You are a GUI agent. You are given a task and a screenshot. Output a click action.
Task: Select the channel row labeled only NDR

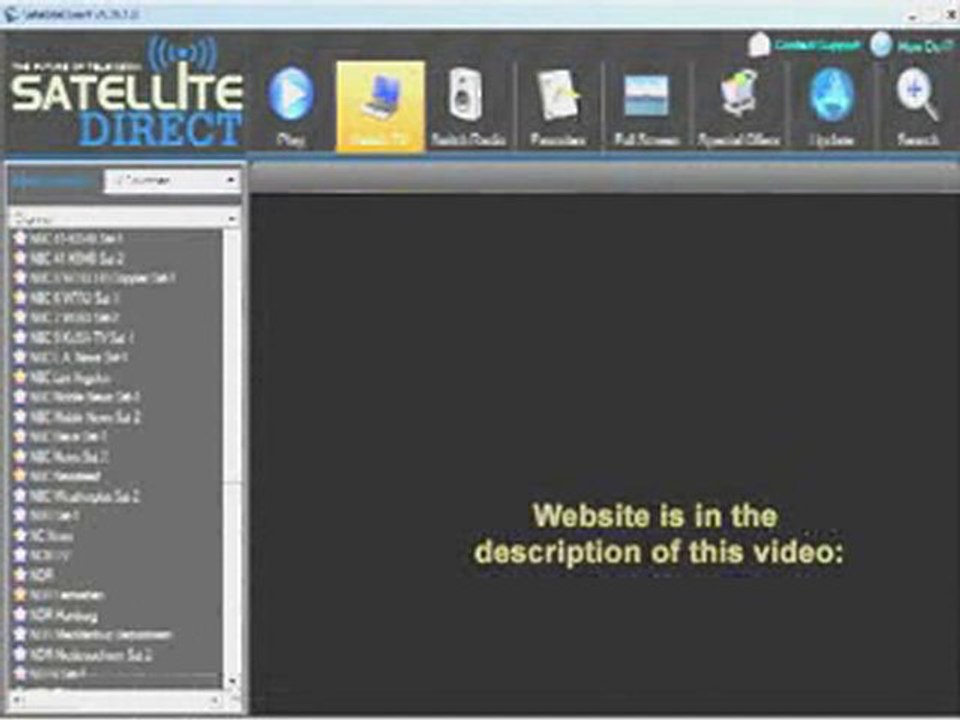pyautogui.click(x=42, y=575)
